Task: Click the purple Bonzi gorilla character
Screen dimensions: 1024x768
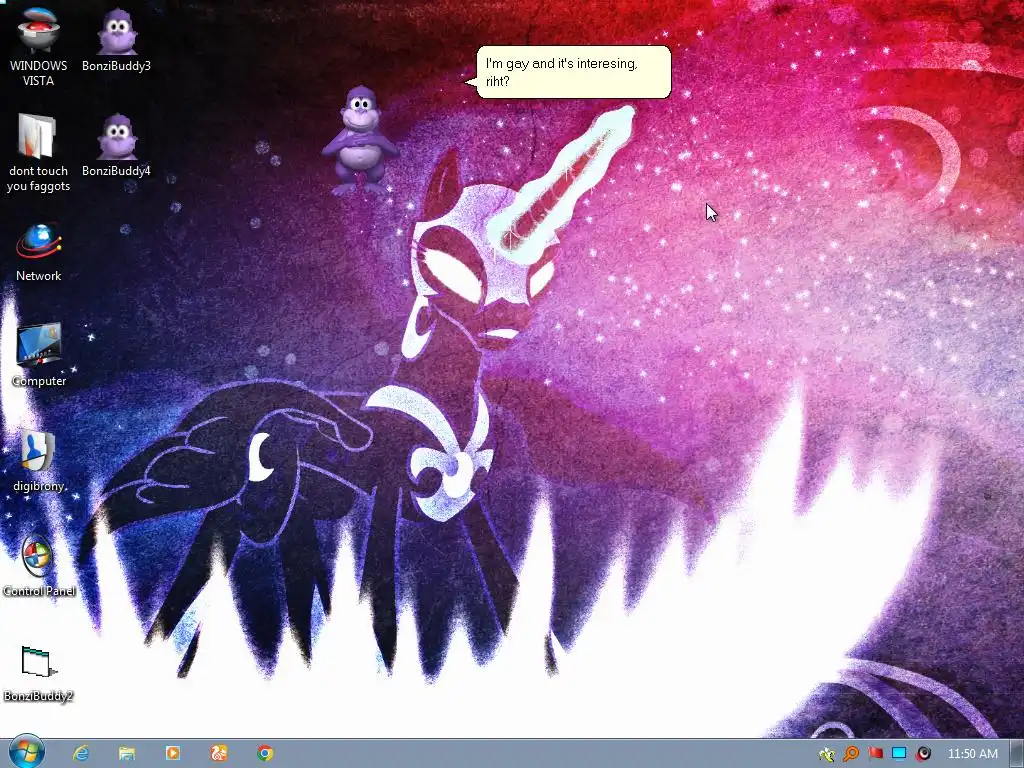Action: (359, 140)
